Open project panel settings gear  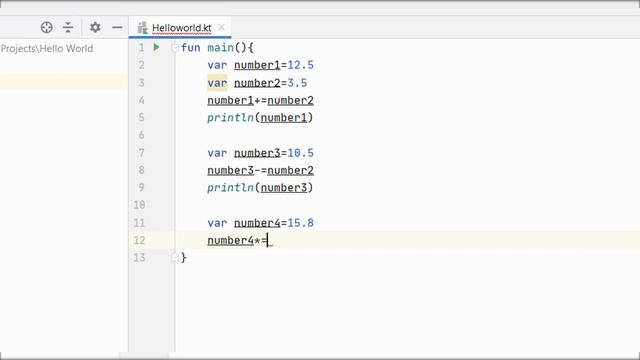[95, 27]
